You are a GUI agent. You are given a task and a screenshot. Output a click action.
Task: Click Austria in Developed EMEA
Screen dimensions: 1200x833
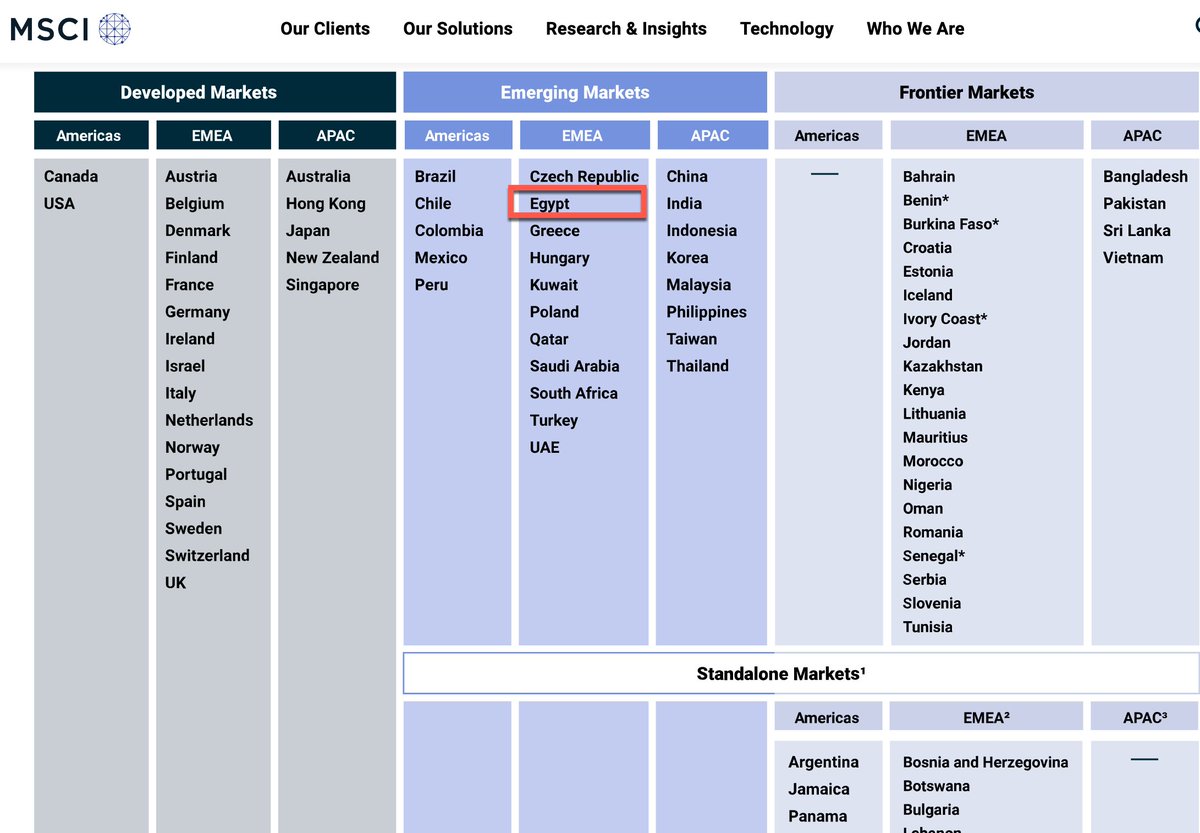tap(191, 176)
